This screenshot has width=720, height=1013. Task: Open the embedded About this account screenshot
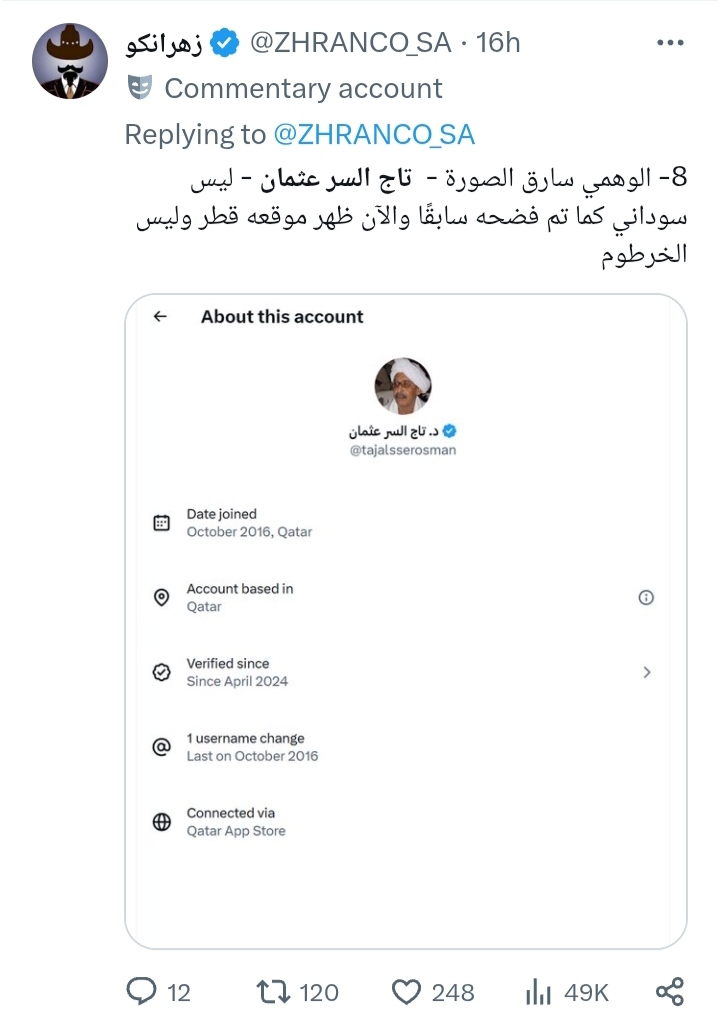pyautogui.click(x=405, y=620)
